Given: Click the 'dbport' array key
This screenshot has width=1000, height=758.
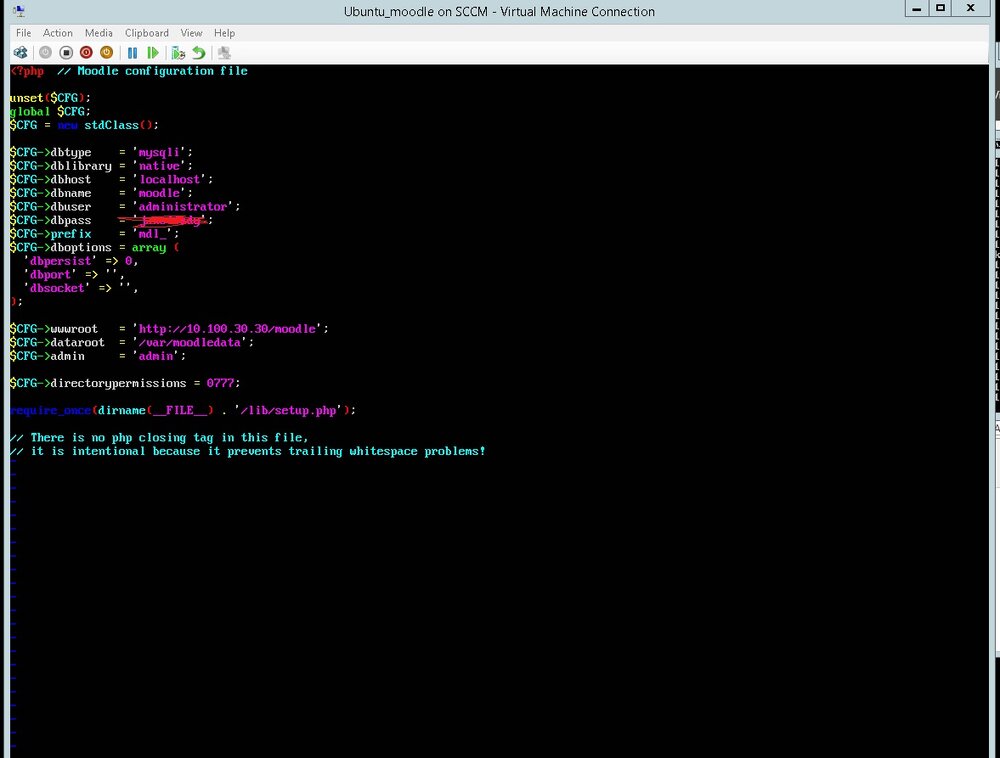Looking at the screenshot, I should coord(50,275).
